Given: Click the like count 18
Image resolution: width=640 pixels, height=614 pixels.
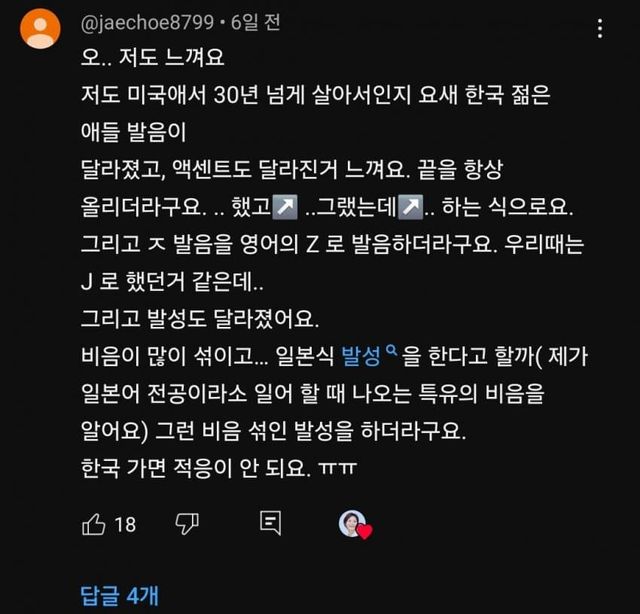Looking at the screenshot, I should tap(125, 525).
